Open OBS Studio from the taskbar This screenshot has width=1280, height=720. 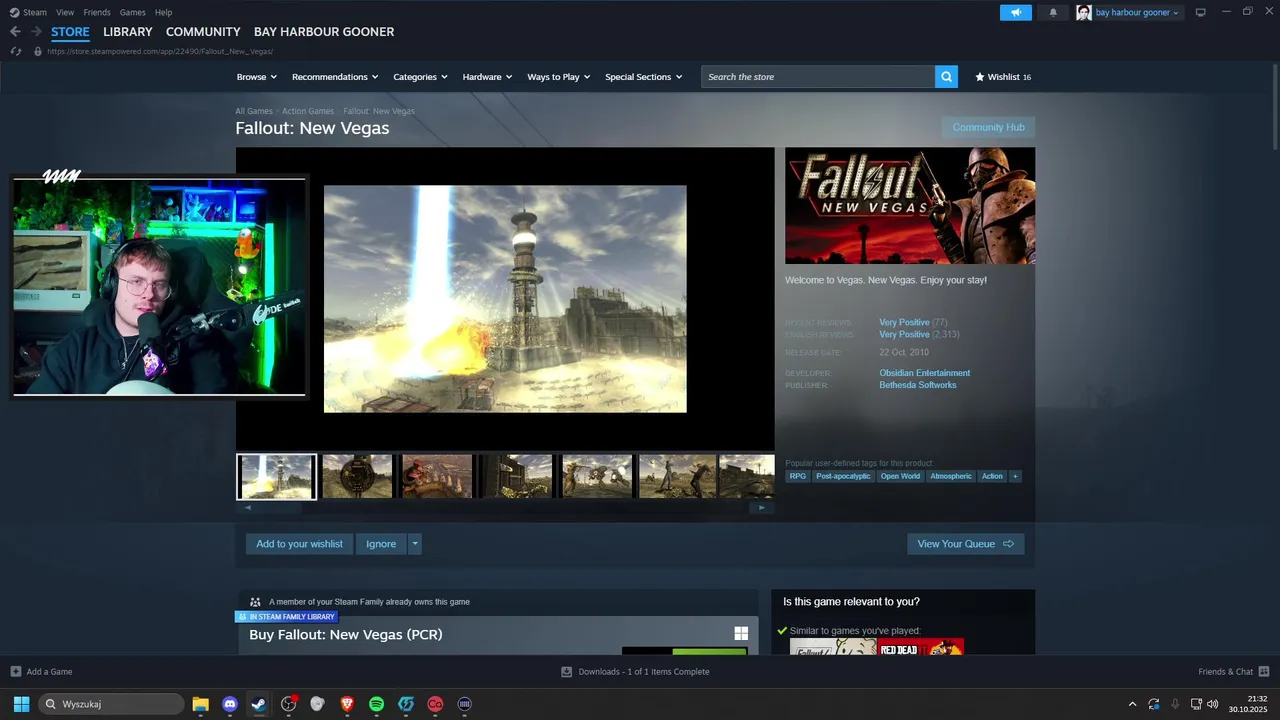point(288,704)
